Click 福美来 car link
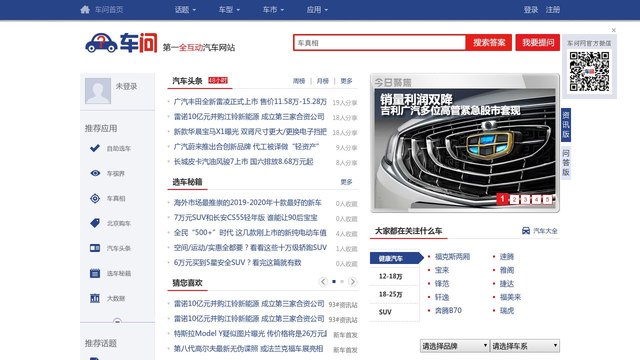This screenshot has width=640, height=360. pos(510,297)
